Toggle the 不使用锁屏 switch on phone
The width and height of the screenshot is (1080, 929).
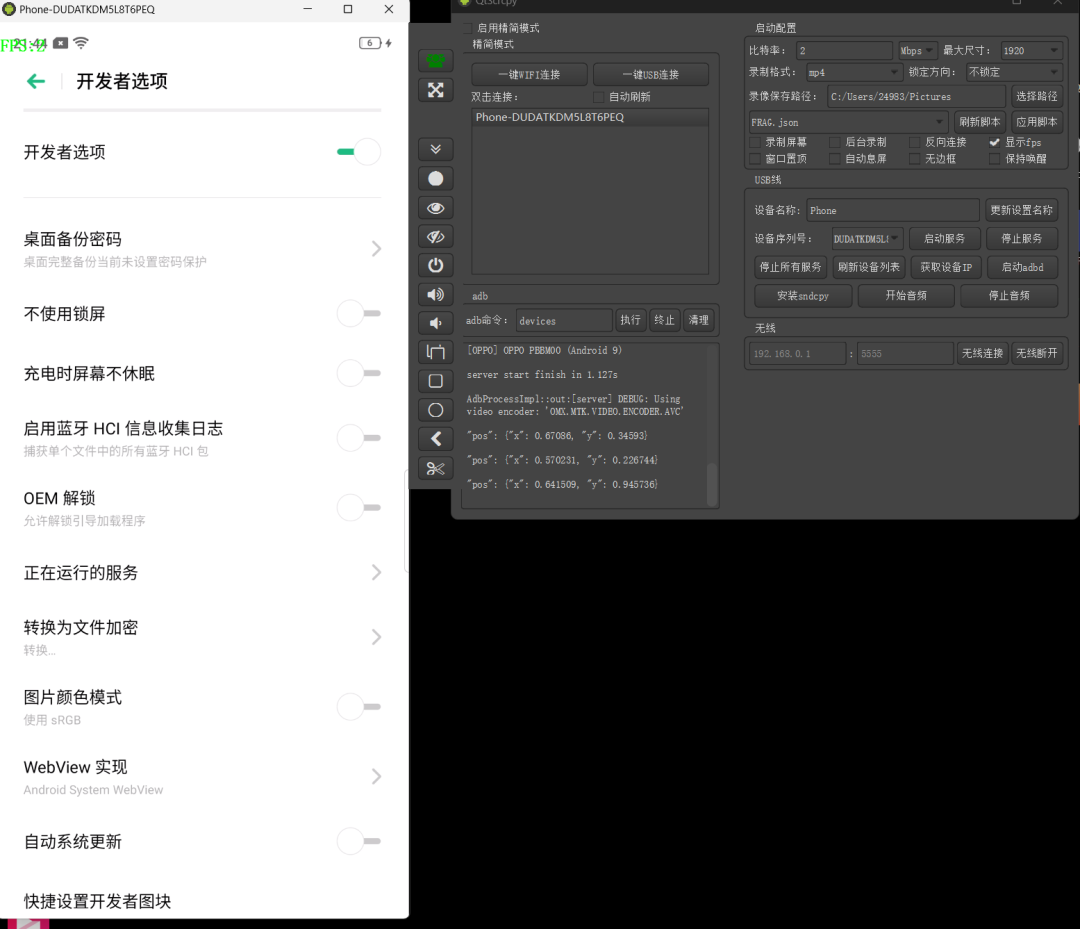click(358, 314)
